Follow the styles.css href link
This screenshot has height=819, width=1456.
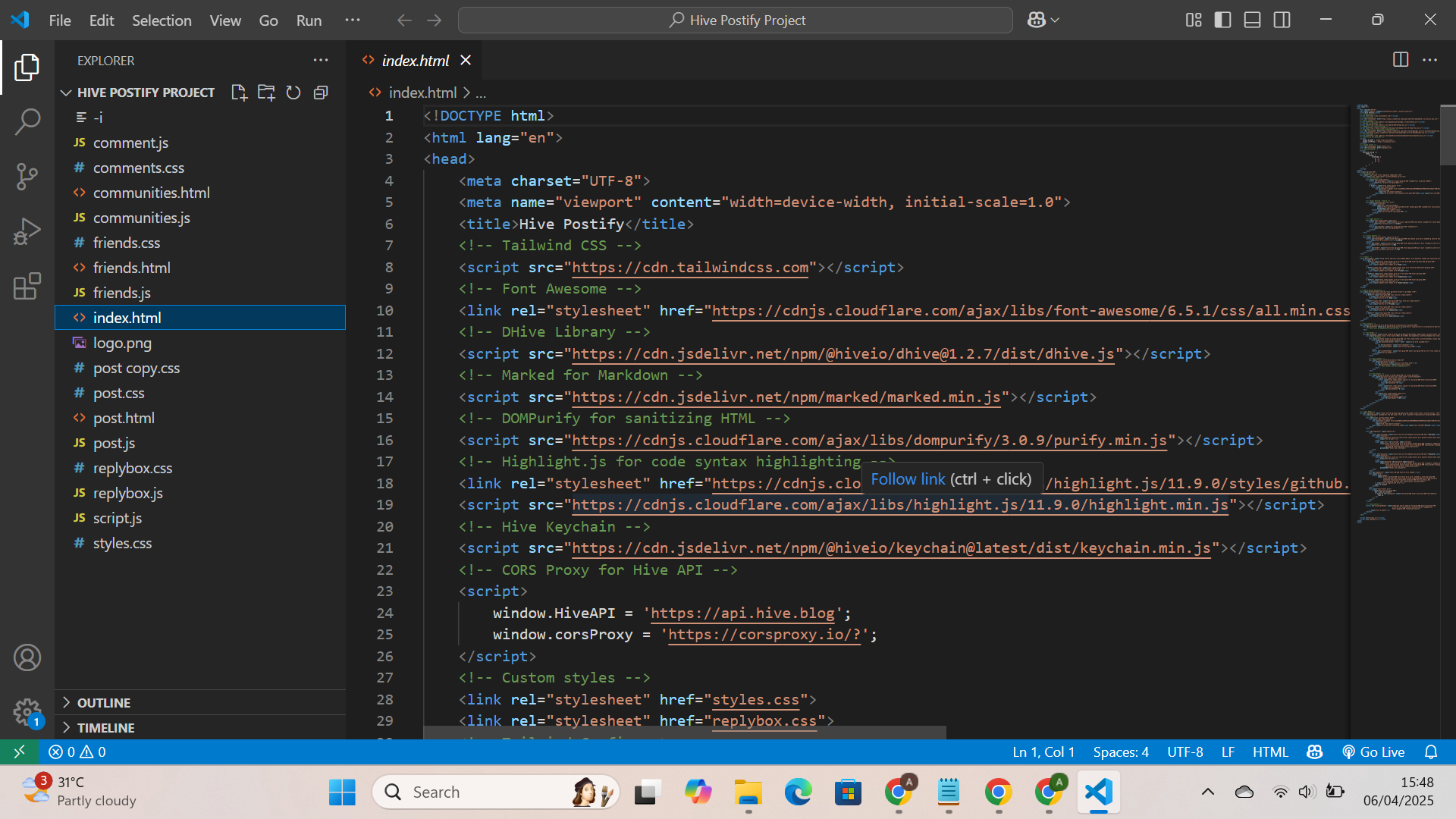tap(755, 699)
